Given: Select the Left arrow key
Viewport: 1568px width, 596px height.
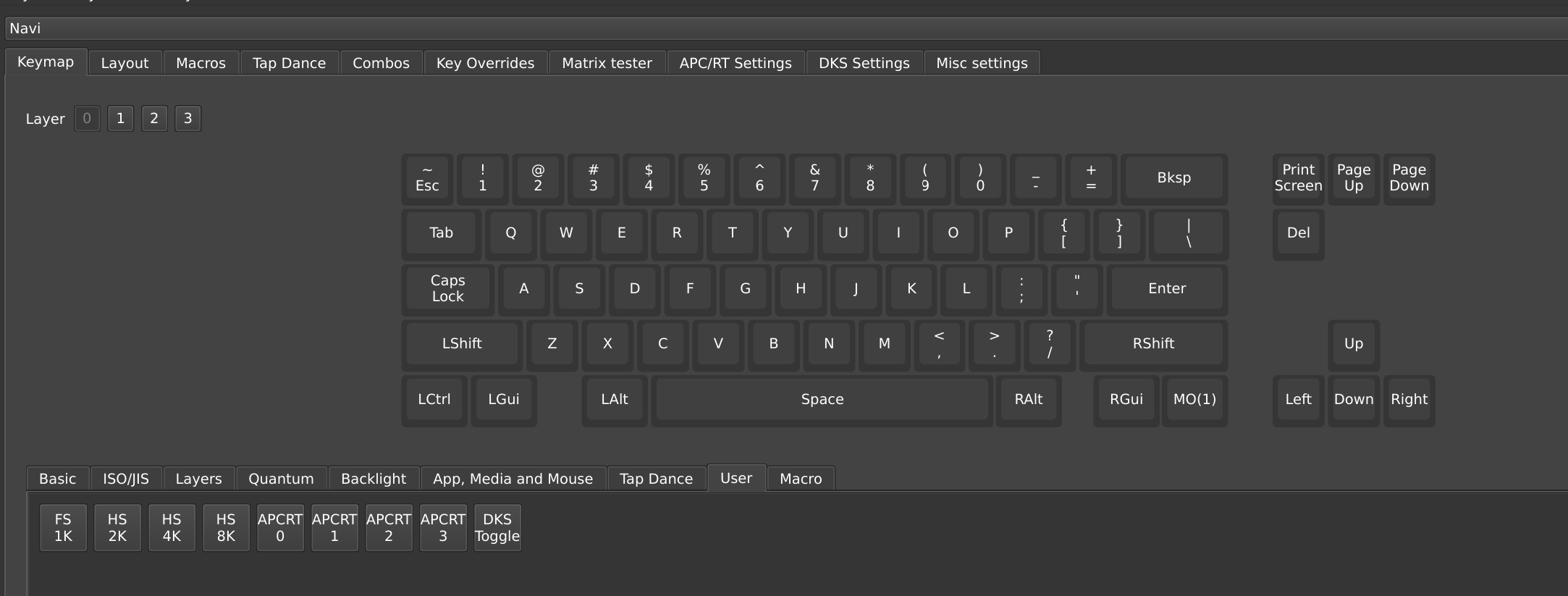Looking at the screenshot, I should pos(1299,400).
